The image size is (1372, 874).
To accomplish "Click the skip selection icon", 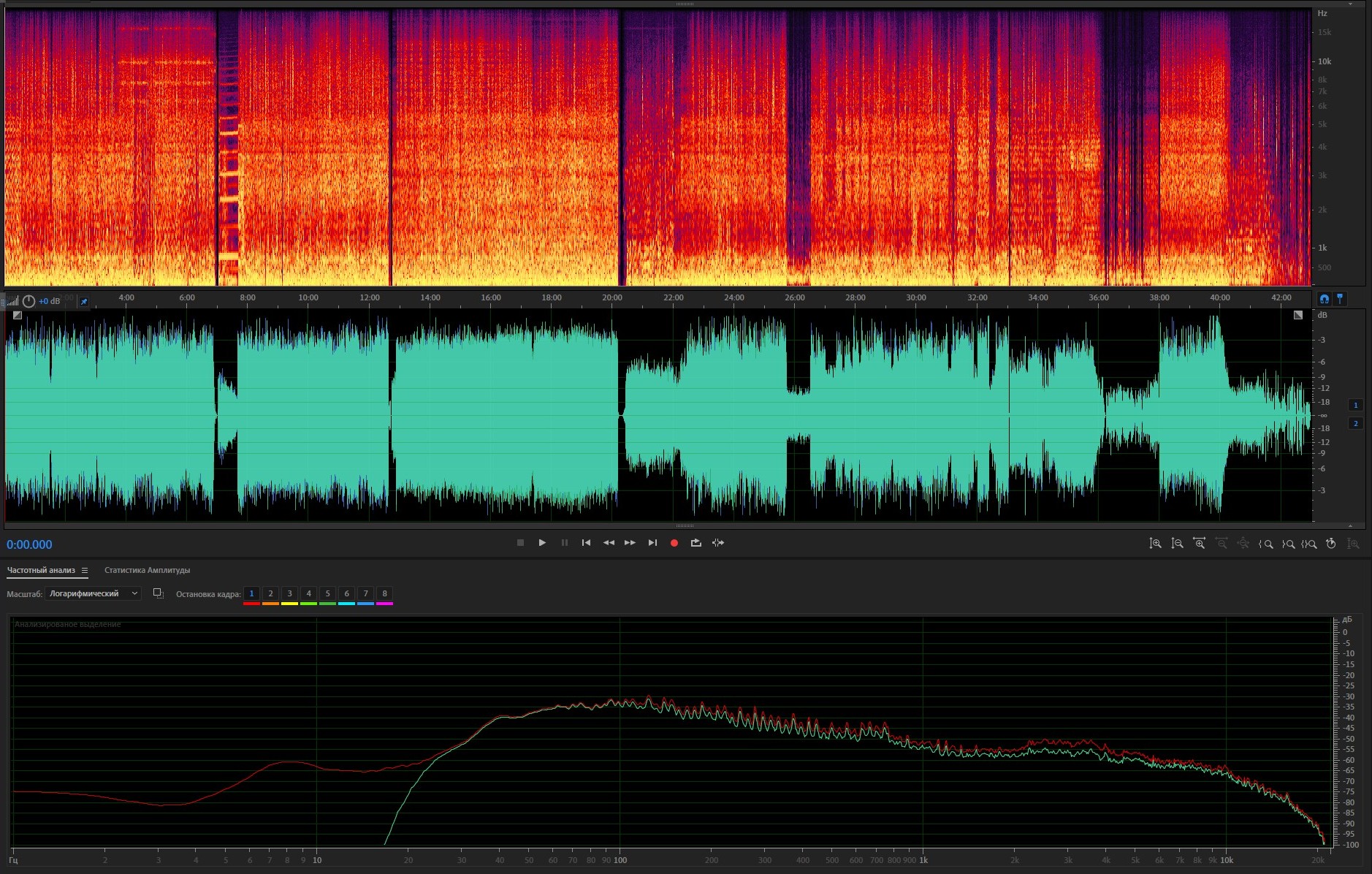I will pos(718,543).
